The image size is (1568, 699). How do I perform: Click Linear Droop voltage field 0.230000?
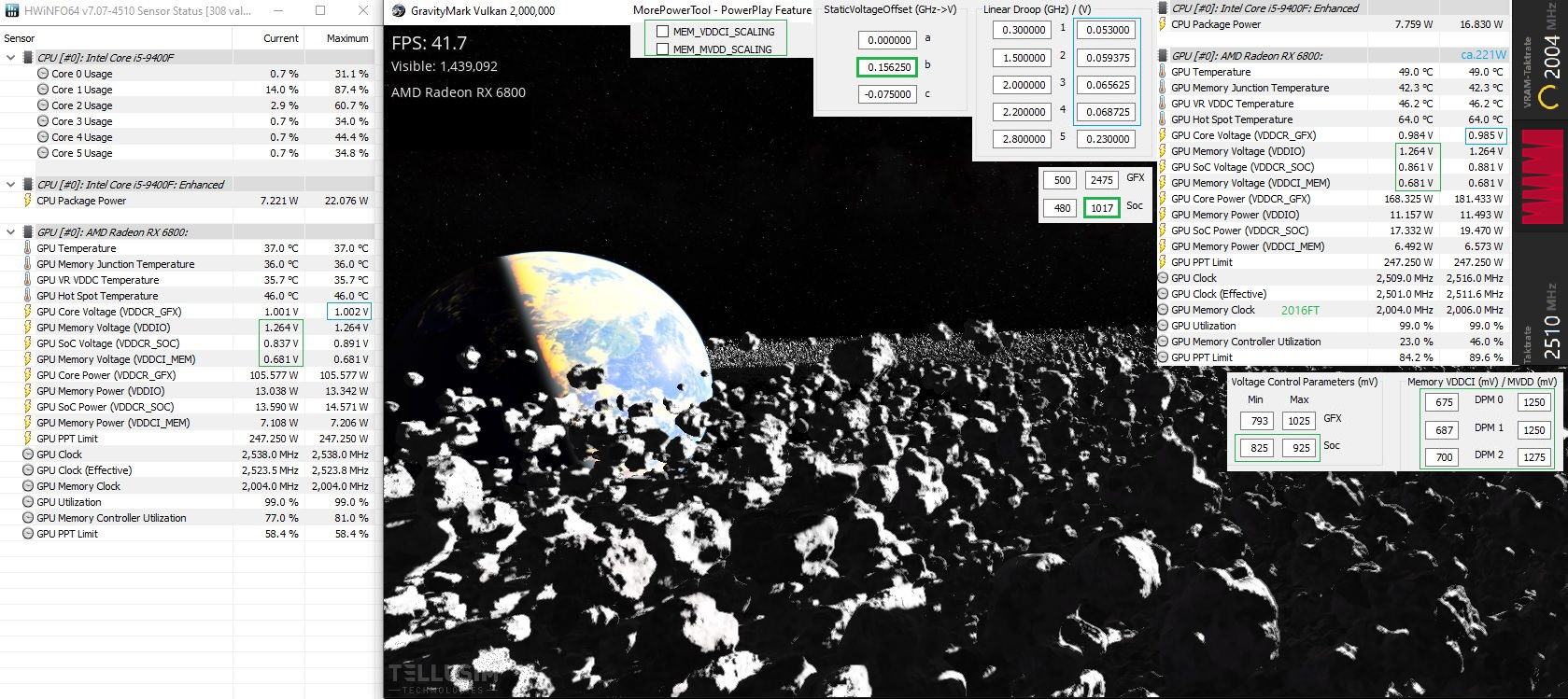point(1107,139)
